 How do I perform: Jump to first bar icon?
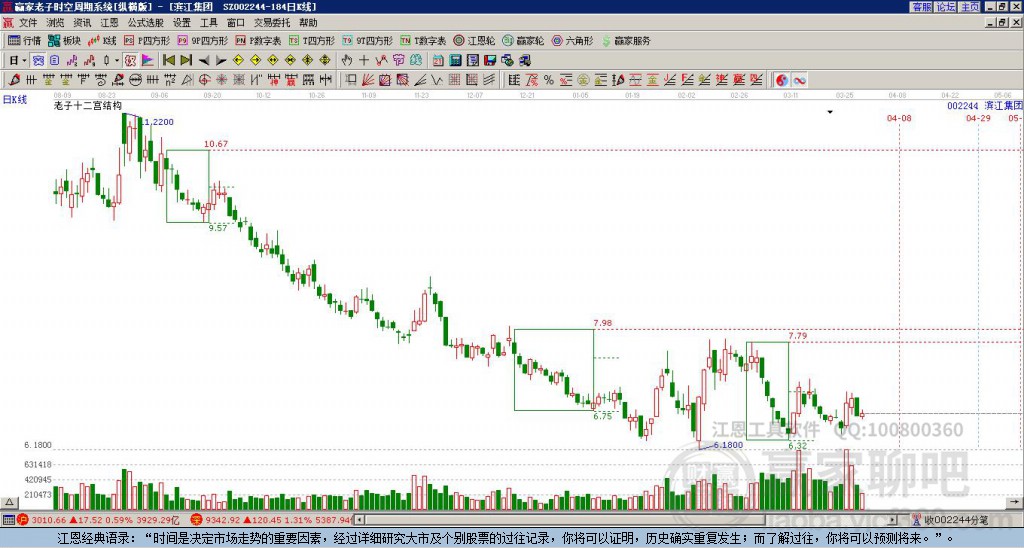168,61
